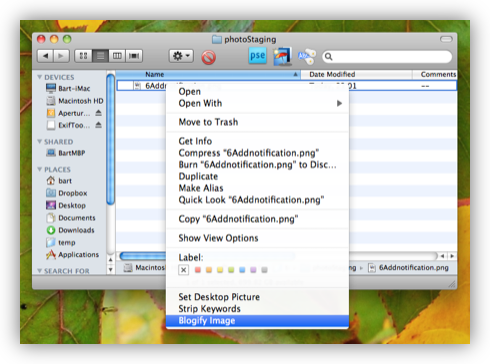Open Downloads in sidebar
490x364 pixels.
point(70,230)
